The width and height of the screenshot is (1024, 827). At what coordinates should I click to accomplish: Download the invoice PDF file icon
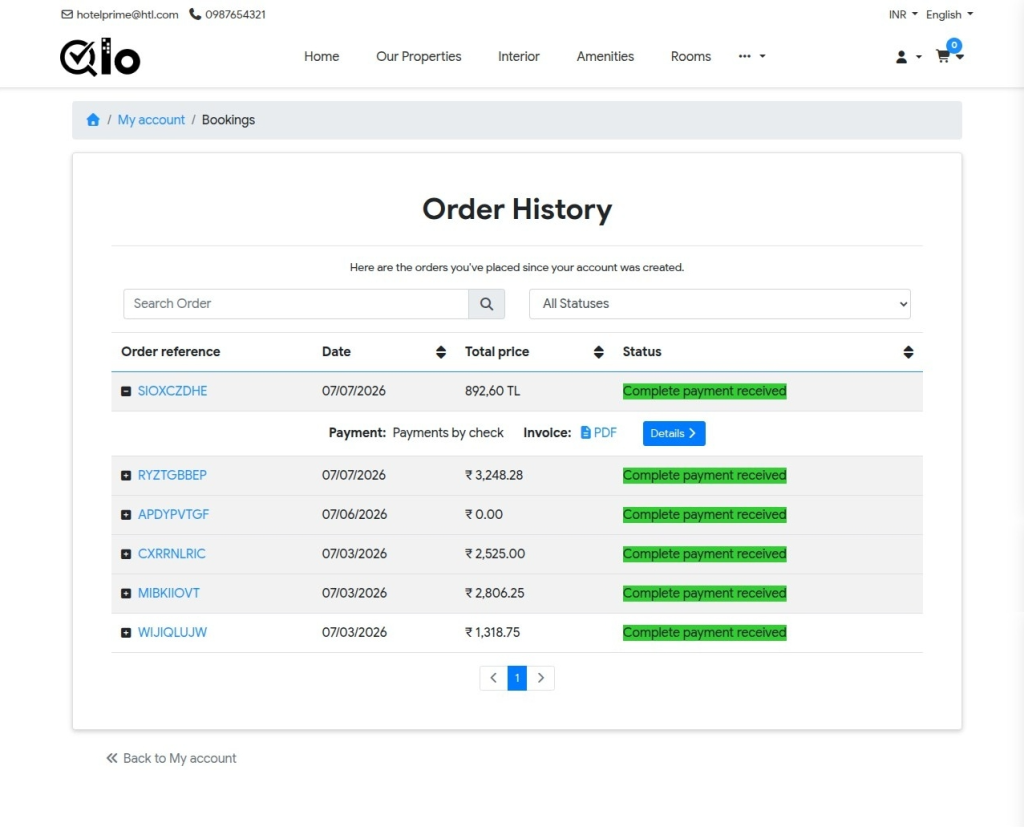tap(585, 432)
